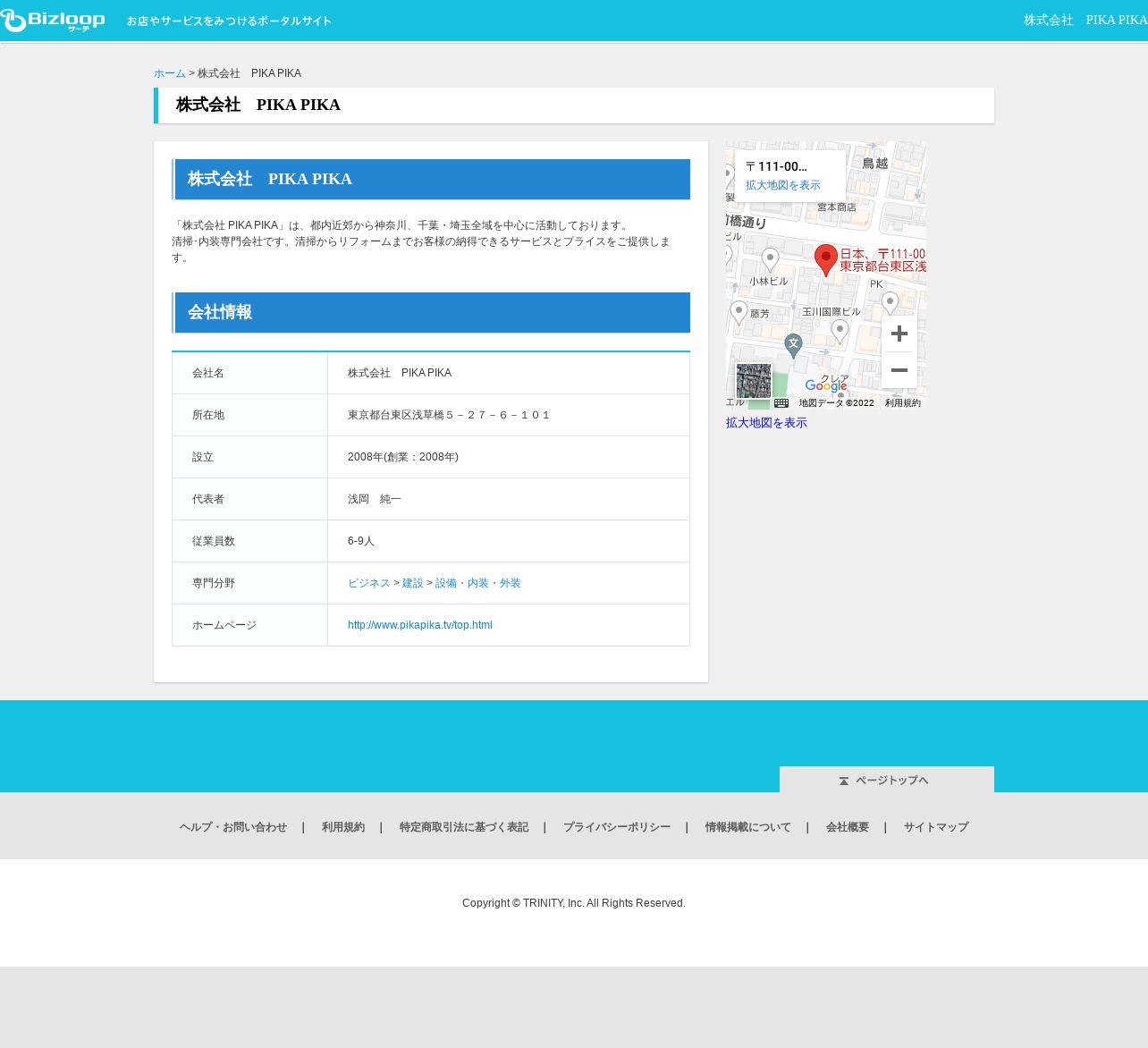
Task: Open footer 利用規約 link
Action: click(x=343, y=827)
